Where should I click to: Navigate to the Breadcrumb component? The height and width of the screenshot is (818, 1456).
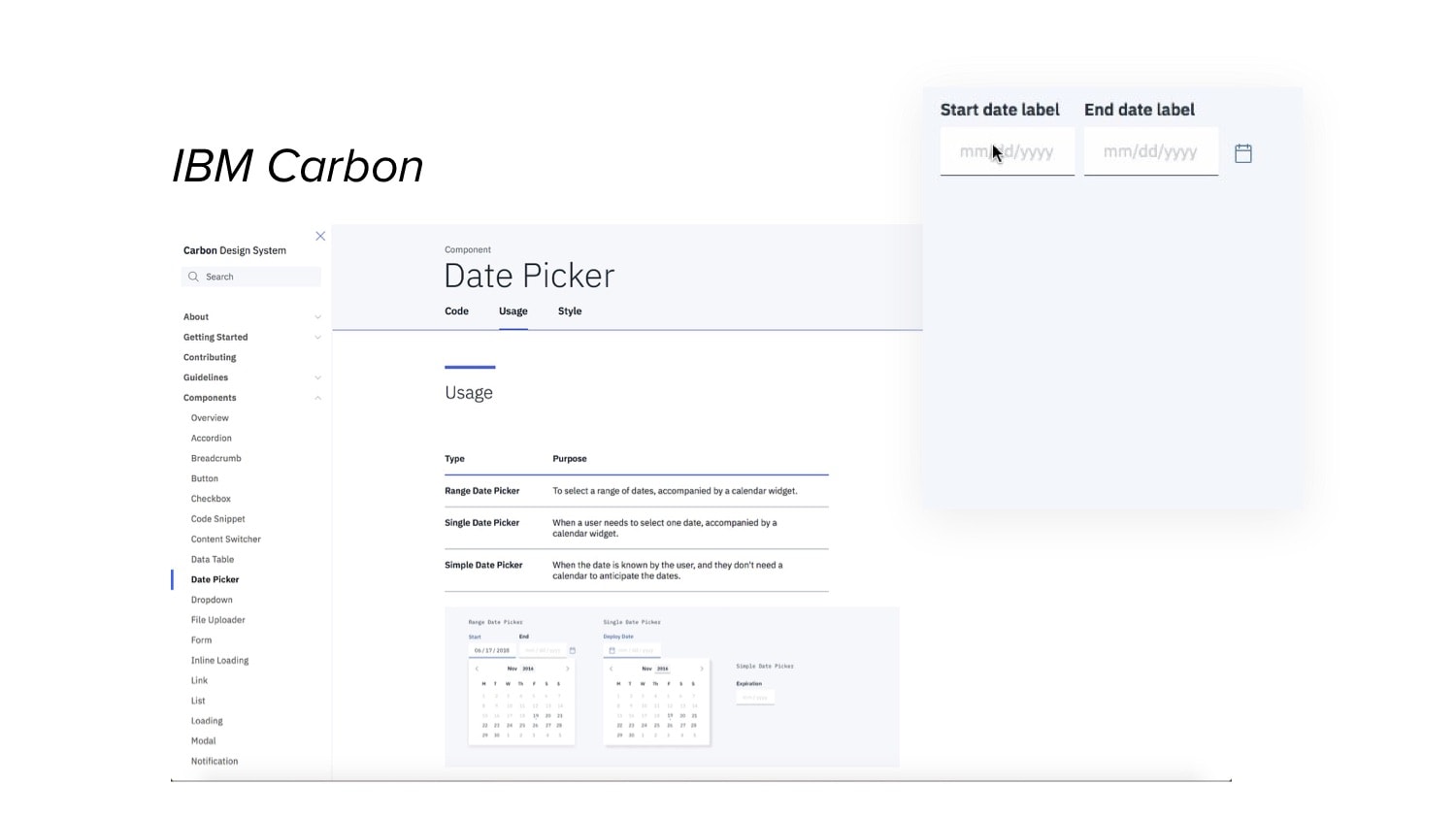216,459
